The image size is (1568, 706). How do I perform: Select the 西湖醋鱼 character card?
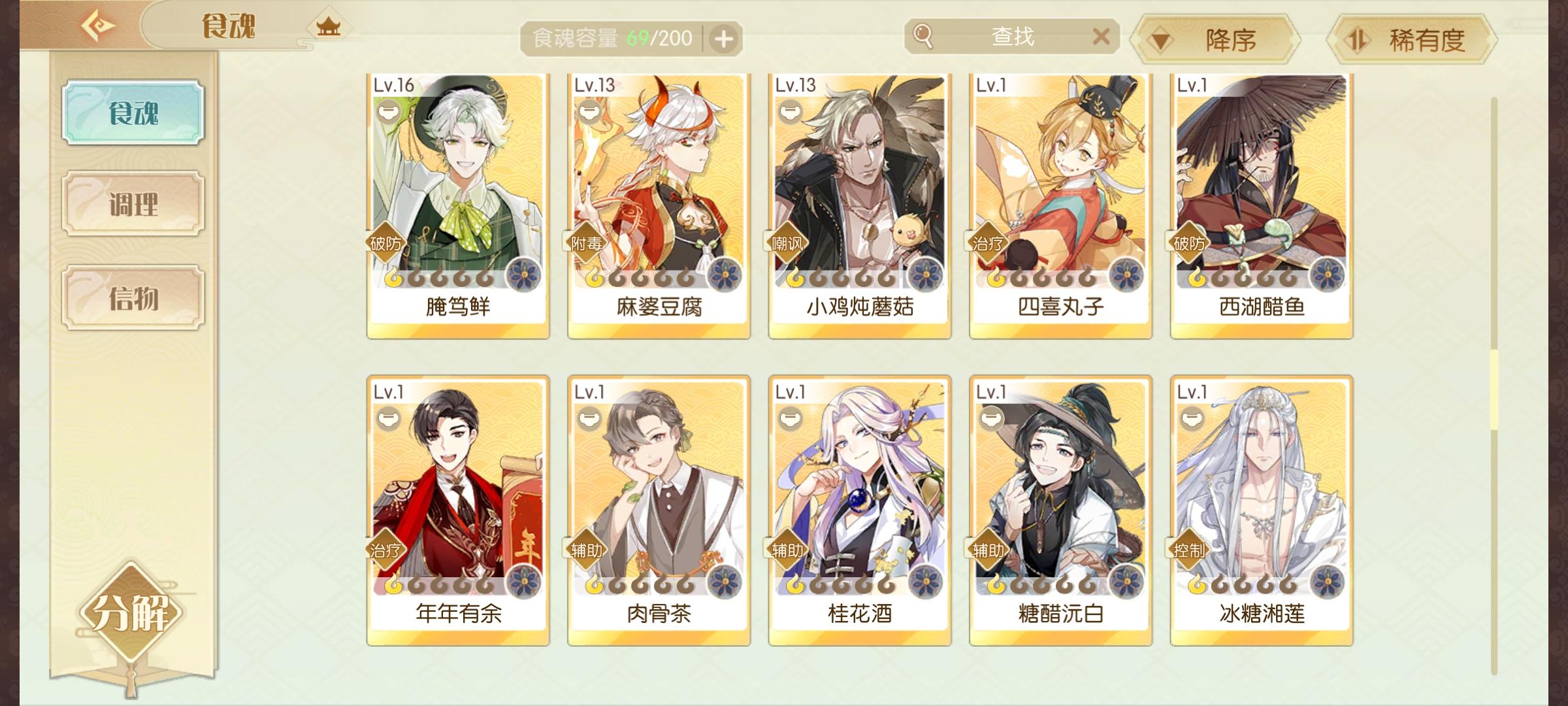(1262, 207)
